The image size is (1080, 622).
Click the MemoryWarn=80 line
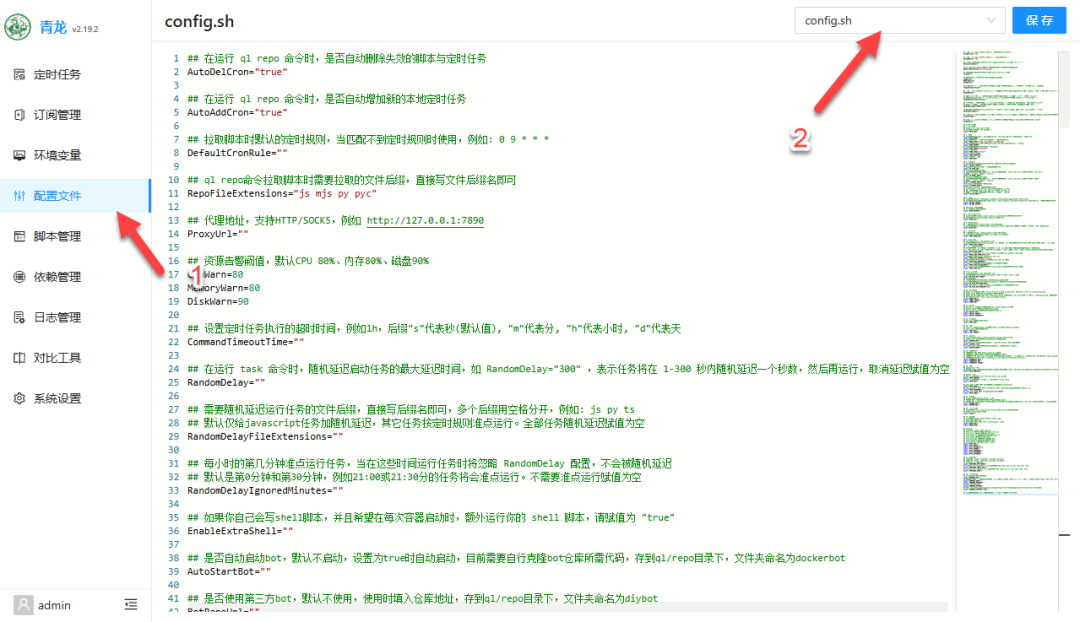(224, 288)
